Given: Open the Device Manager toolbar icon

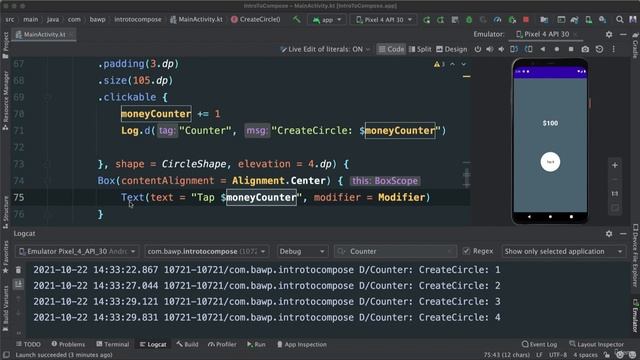Looking at the screenshot, I should click(x=589, y=19).
